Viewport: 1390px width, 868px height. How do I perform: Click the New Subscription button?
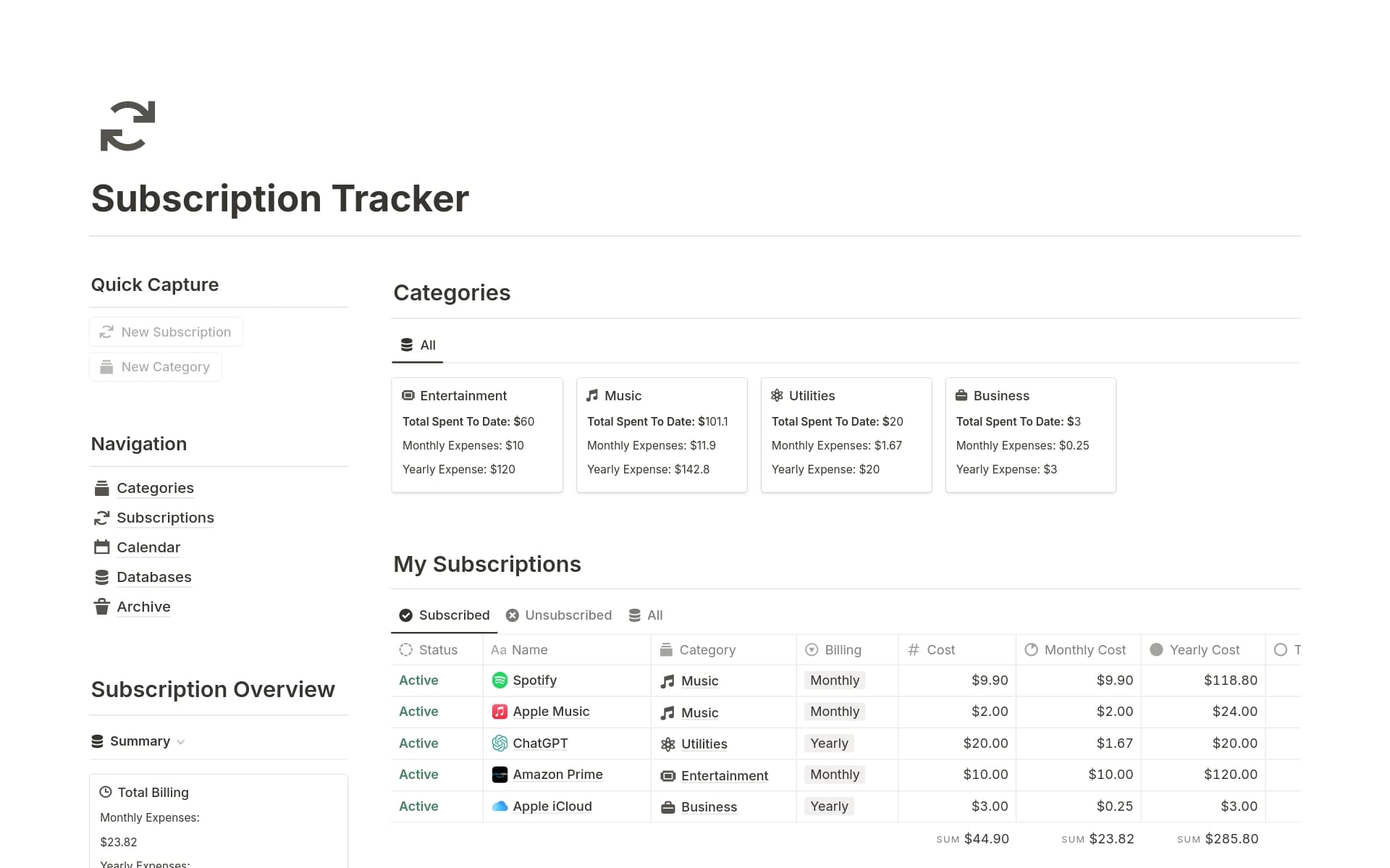[x=166, y=332]
